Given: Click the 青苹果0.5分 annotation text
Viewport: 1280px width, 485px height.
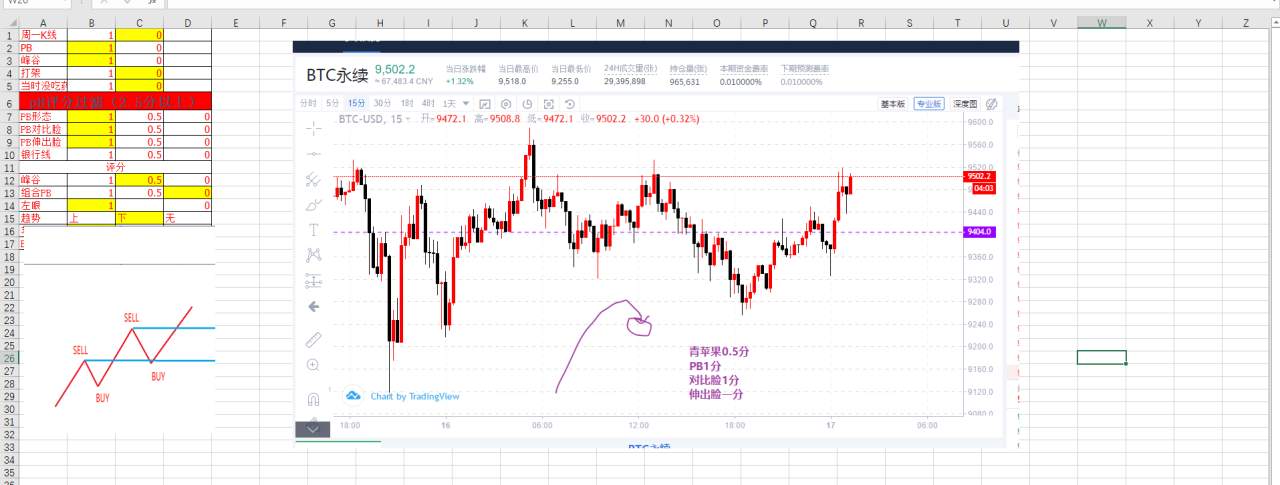Looking at the screenshot, I should 719,352.
